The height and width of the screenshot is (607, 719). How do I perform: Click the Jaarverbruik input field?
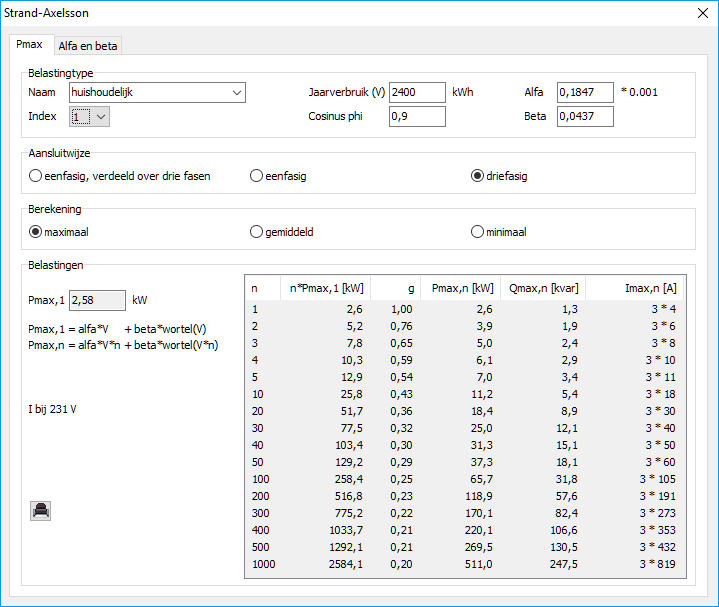coord(416,93)
